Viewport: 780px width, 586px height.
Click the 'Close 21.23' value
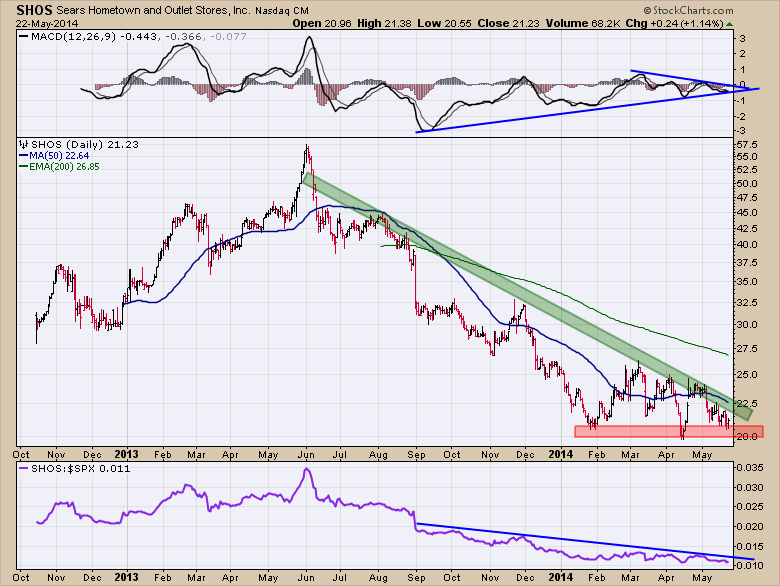pyautogui.click(x=508, y=23)
